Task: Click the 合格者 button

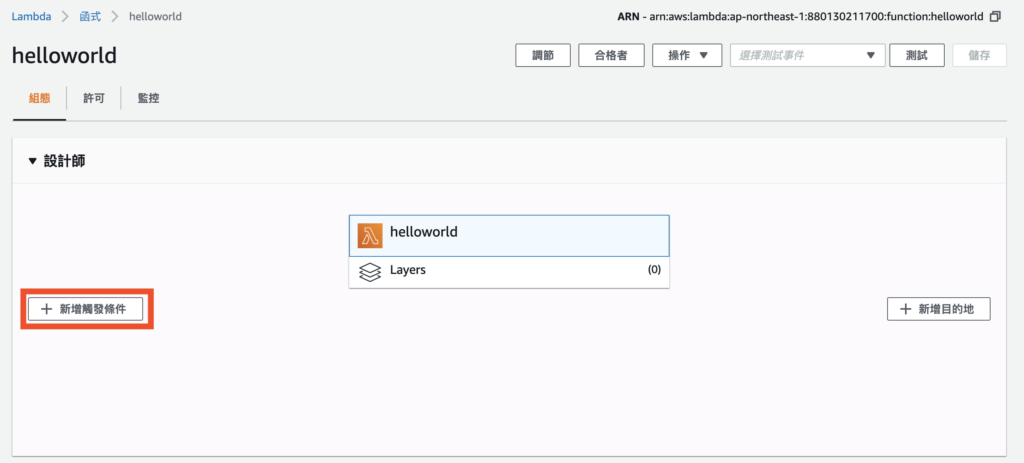Action: coord(612,56)
